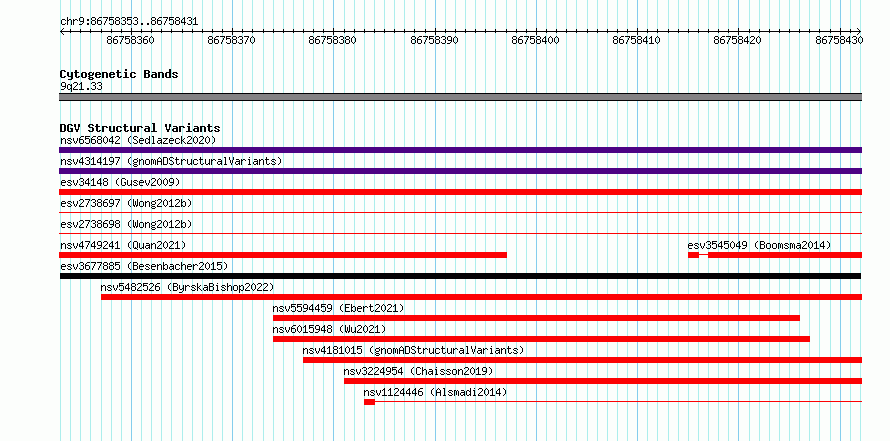Viewport: 890px width, 441px height.
Task: Select the purple bar under nsv4314197
Action: [460, 171]
